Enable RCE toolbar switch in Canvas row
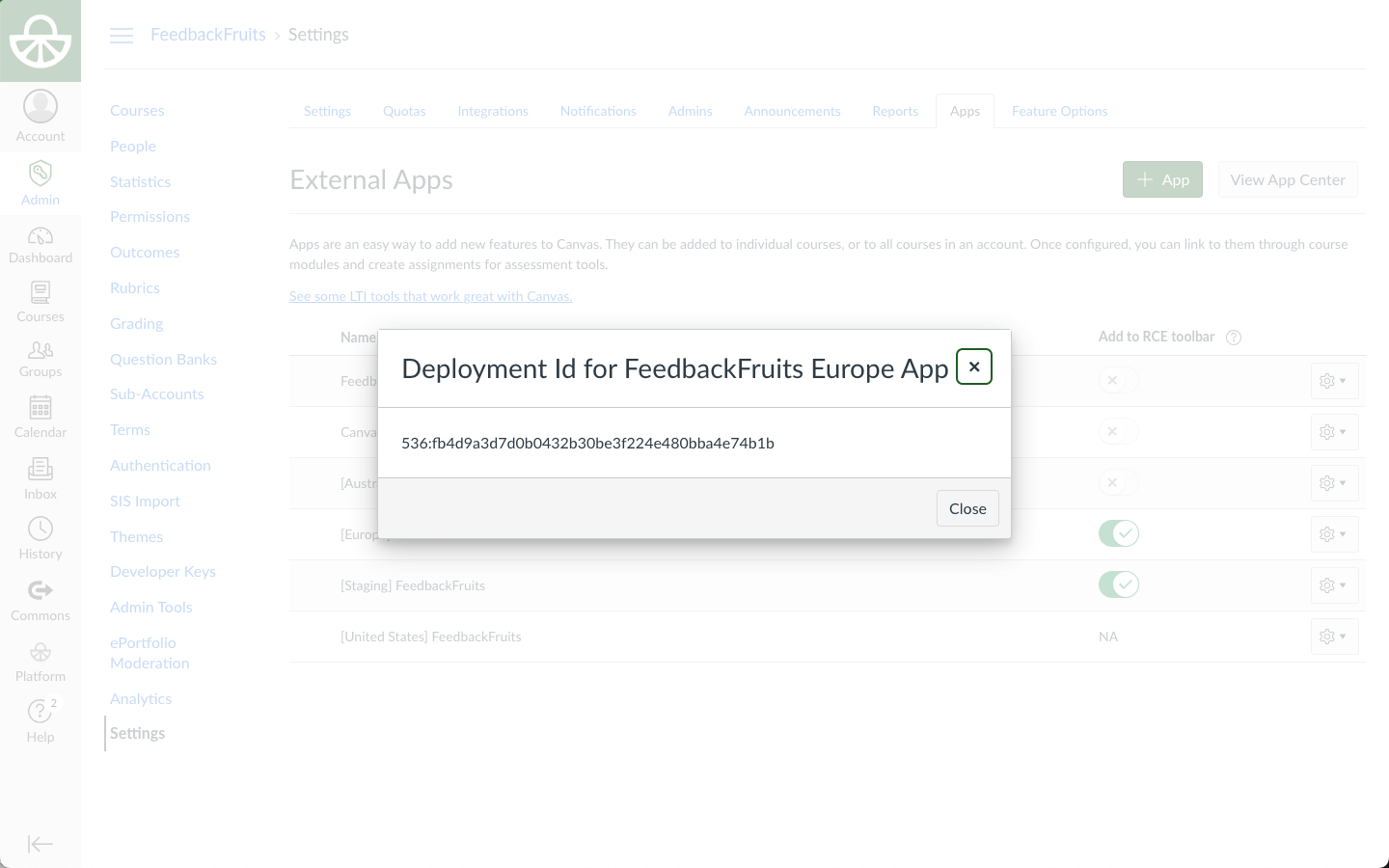 tap(1119, 431)
